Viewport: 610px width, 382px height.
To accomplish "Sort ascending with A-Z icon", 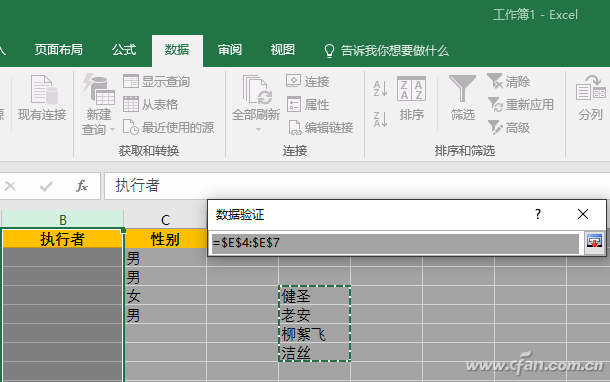I will tap(380, 88).
